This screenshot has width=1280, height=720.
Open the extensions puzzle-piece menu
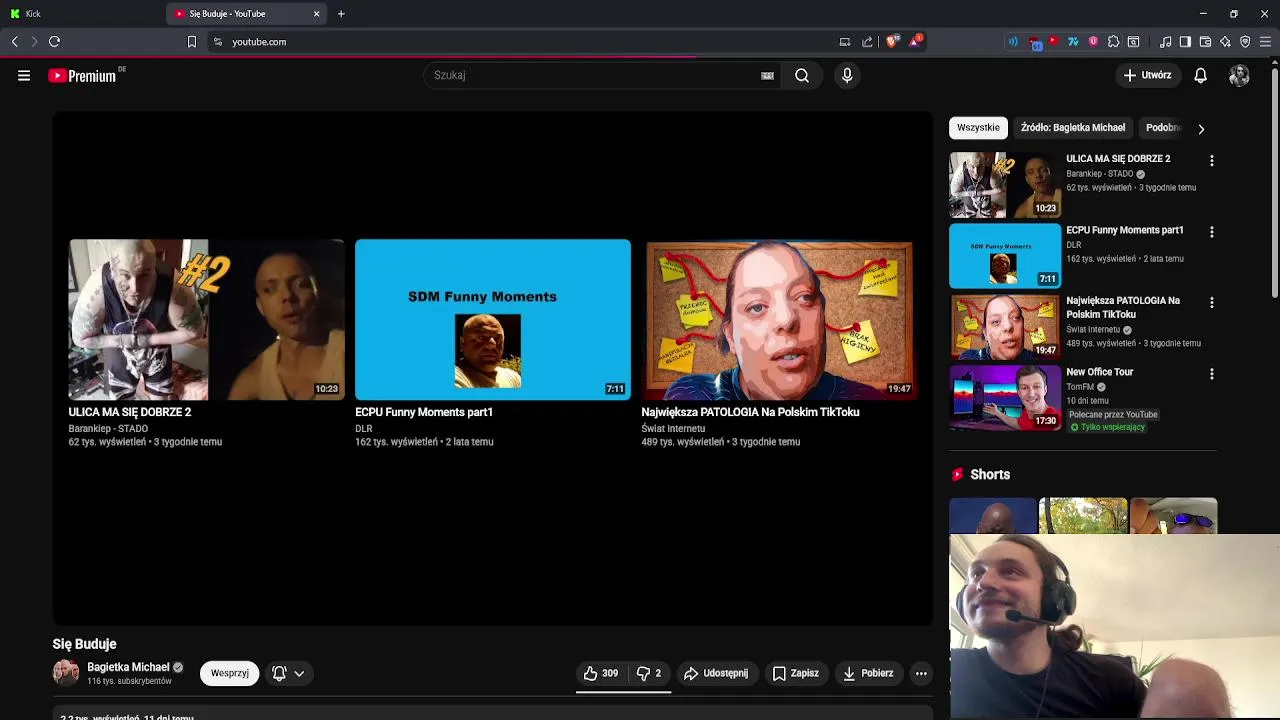click(x=1113, y=42)
